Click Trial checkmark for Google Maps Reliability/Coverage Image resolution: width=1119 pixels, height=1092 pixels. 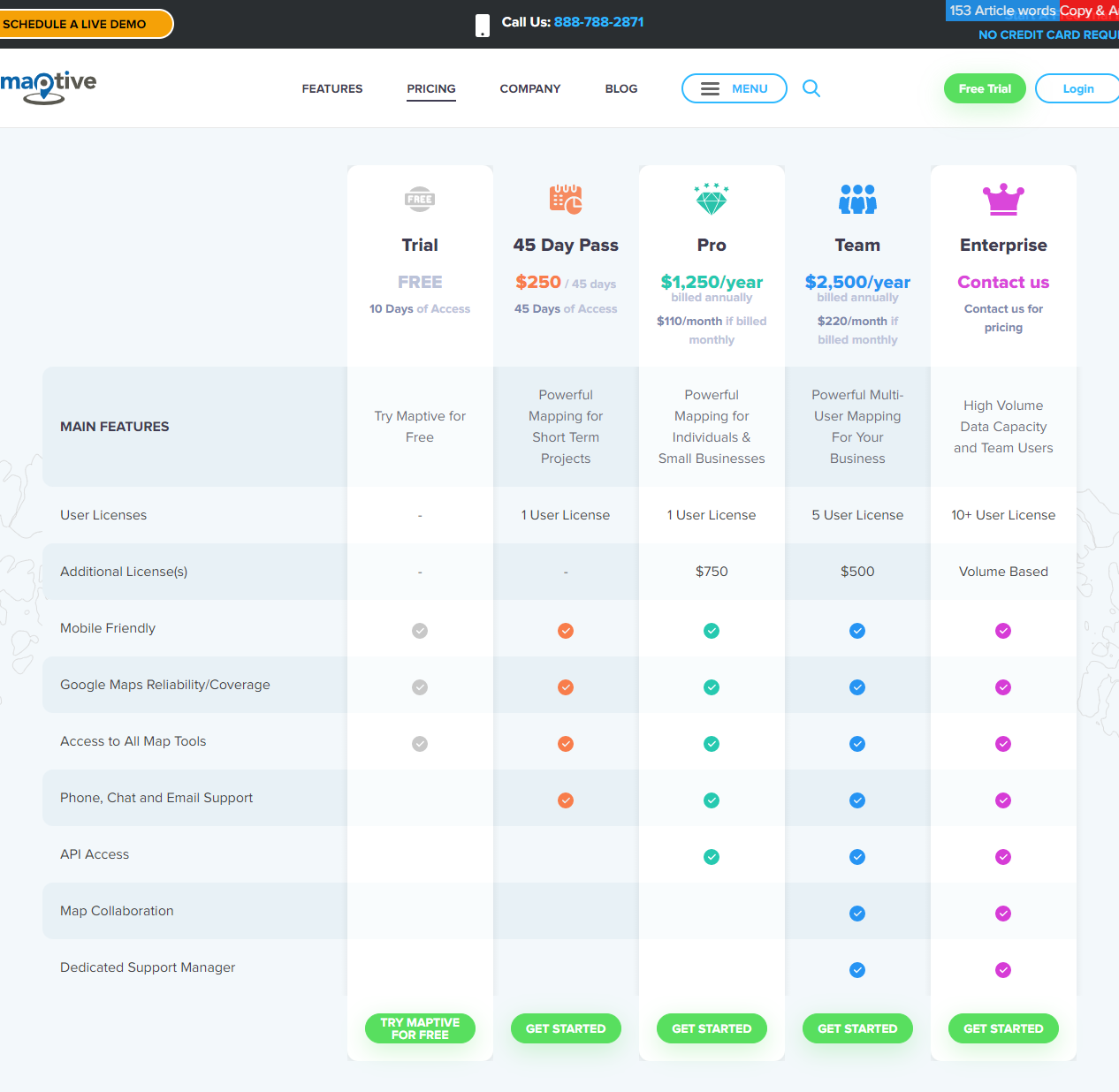tap(420, 687)
